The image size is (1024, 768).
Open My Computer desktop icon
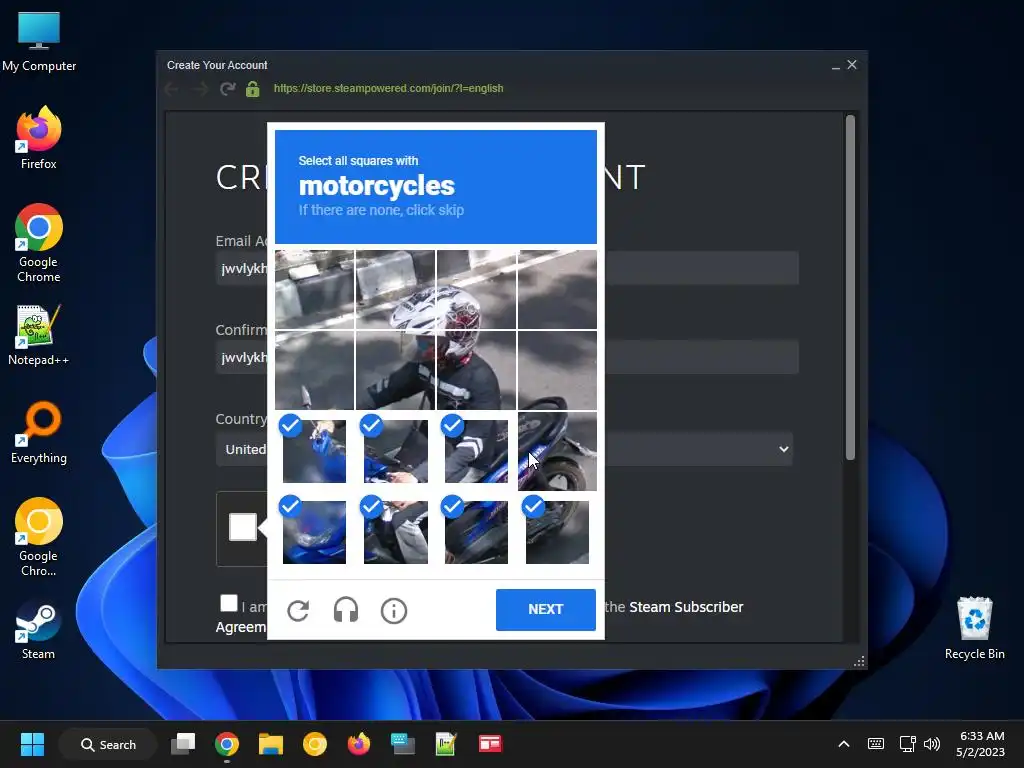[39, 41]
